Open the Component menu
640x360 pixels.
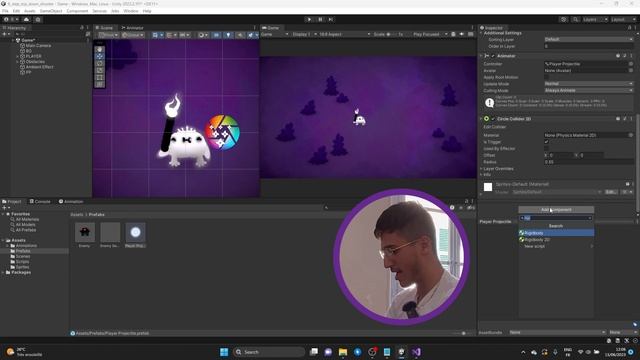click(x=77, y=11)
